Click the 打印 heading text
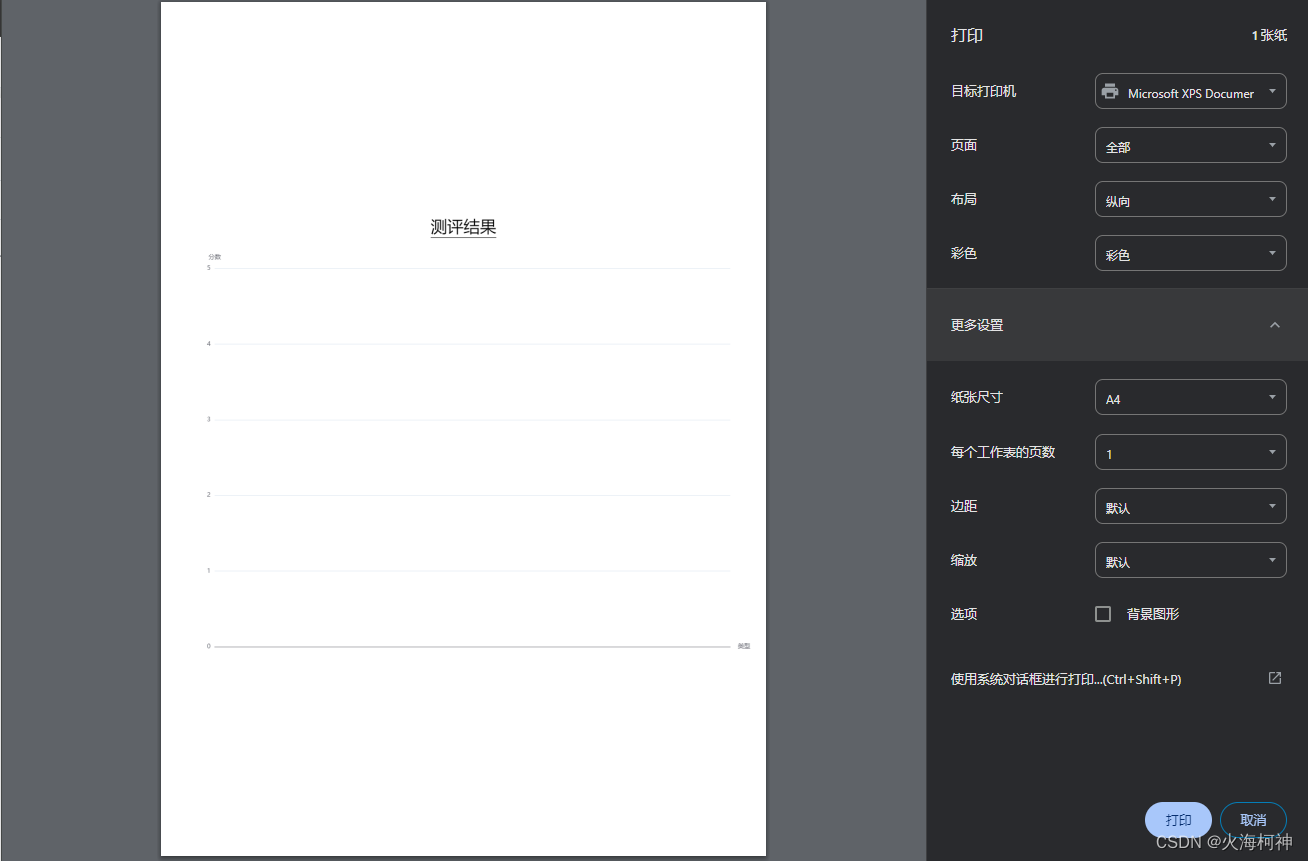The image size is (1308, 861). click(x=967, y=35)
